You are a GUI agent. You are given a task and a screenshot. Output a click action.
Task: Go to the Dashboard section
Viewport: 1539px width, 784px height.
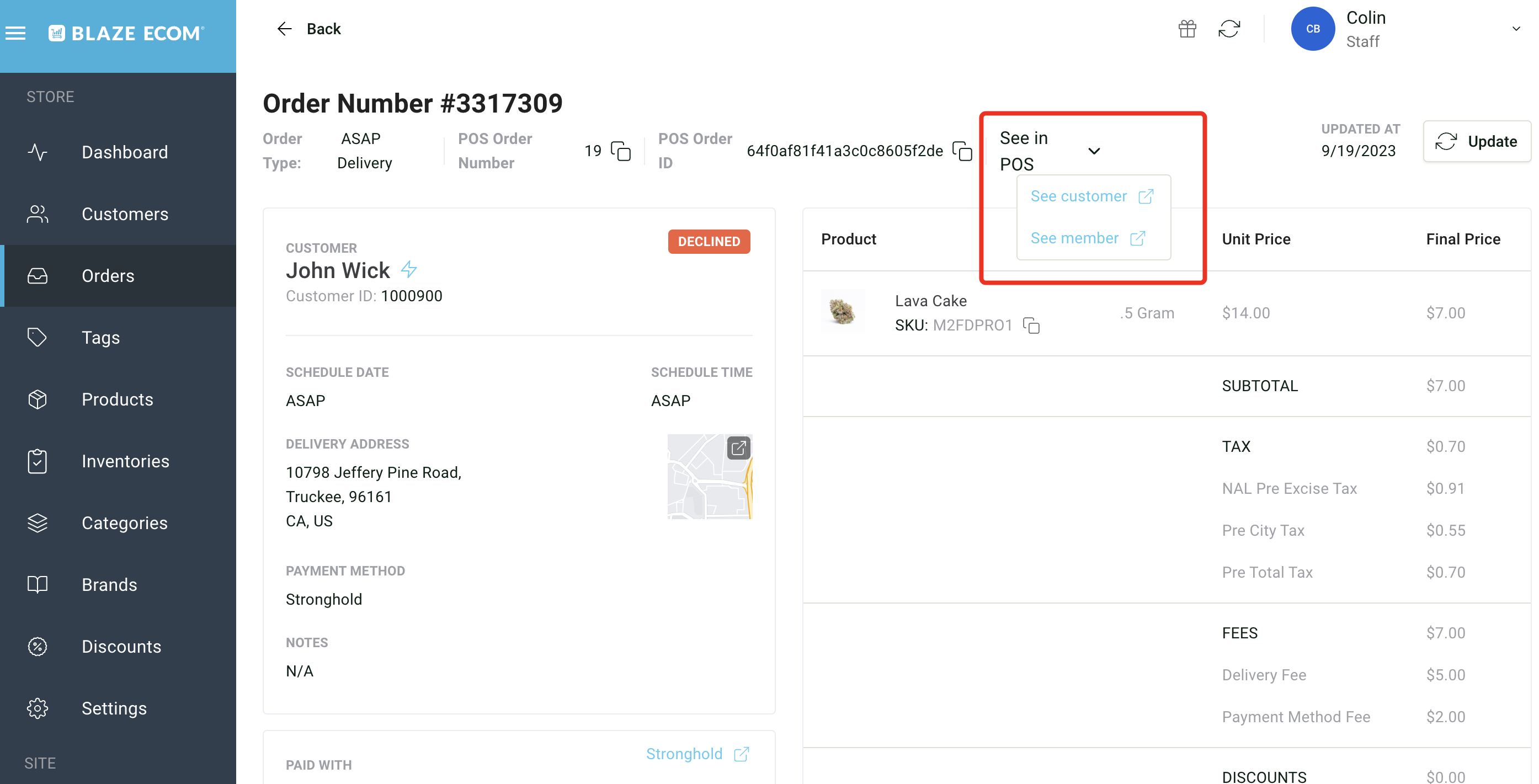pos(124,152)
